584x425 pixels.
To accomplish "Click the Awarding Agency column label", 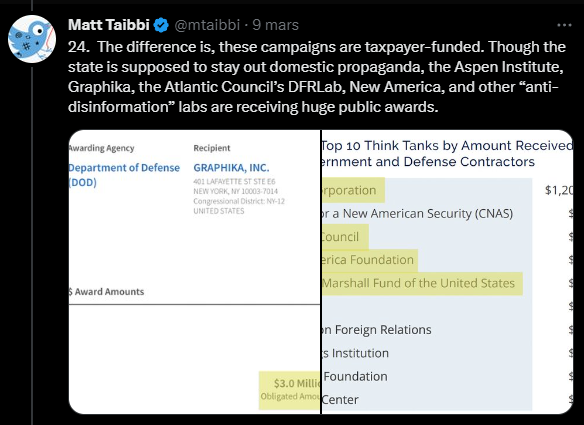I will (x=101, y=148).
